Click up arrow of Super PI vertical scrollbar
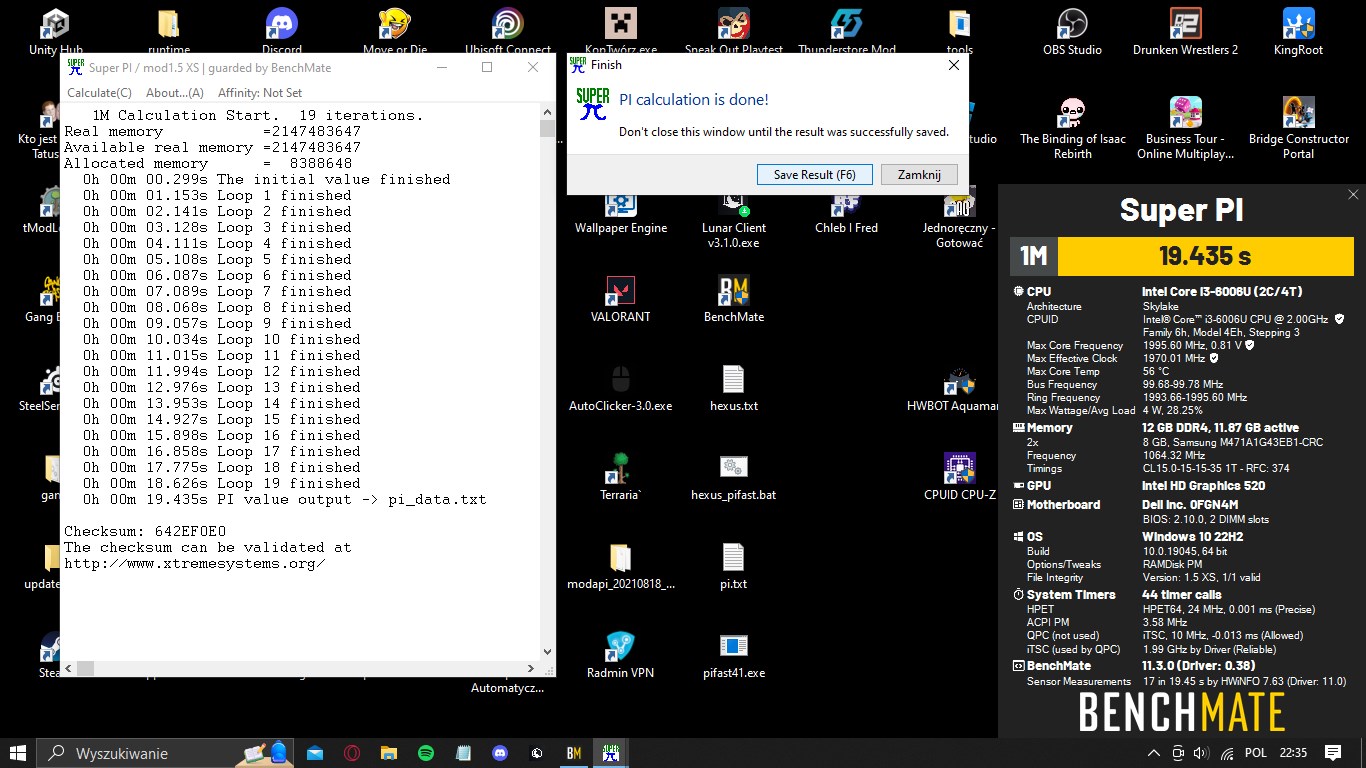Viewport: 1366px width, 768px height. [x=547, y=113]
